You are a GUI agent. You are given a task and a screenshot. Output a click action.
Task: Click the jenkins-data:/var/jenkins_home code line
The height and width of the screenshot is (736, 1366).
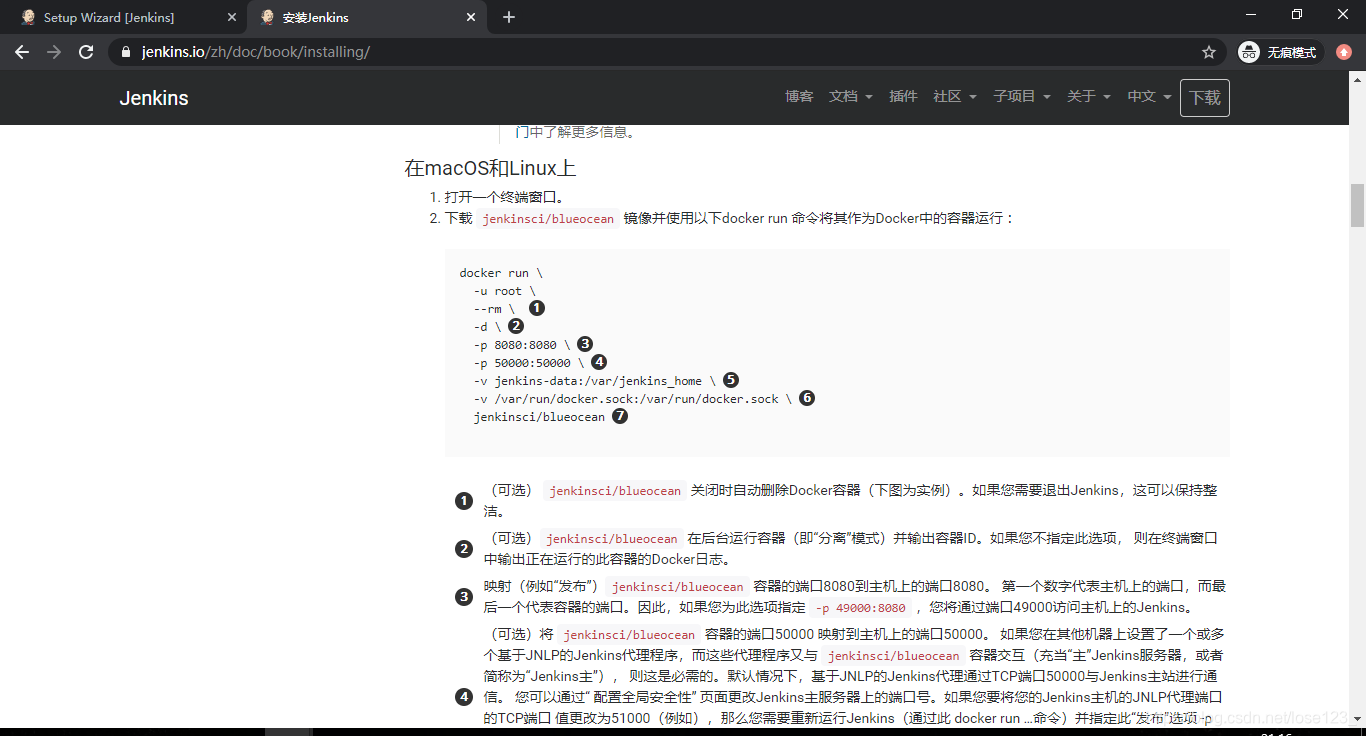pyautogui.click(x=595, y=381)
